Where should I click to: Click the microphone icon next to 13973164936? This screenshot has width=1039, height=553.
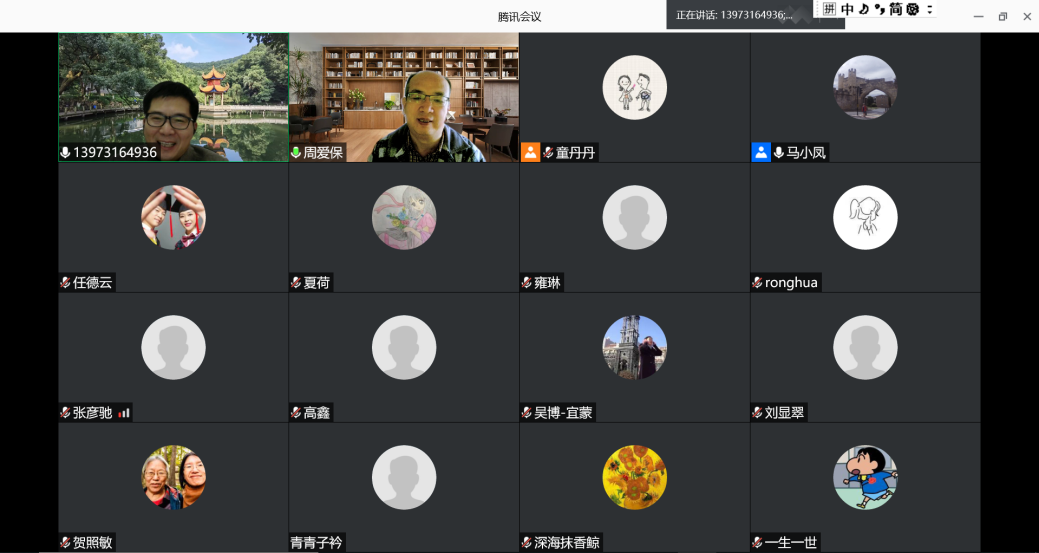[66, 153]
